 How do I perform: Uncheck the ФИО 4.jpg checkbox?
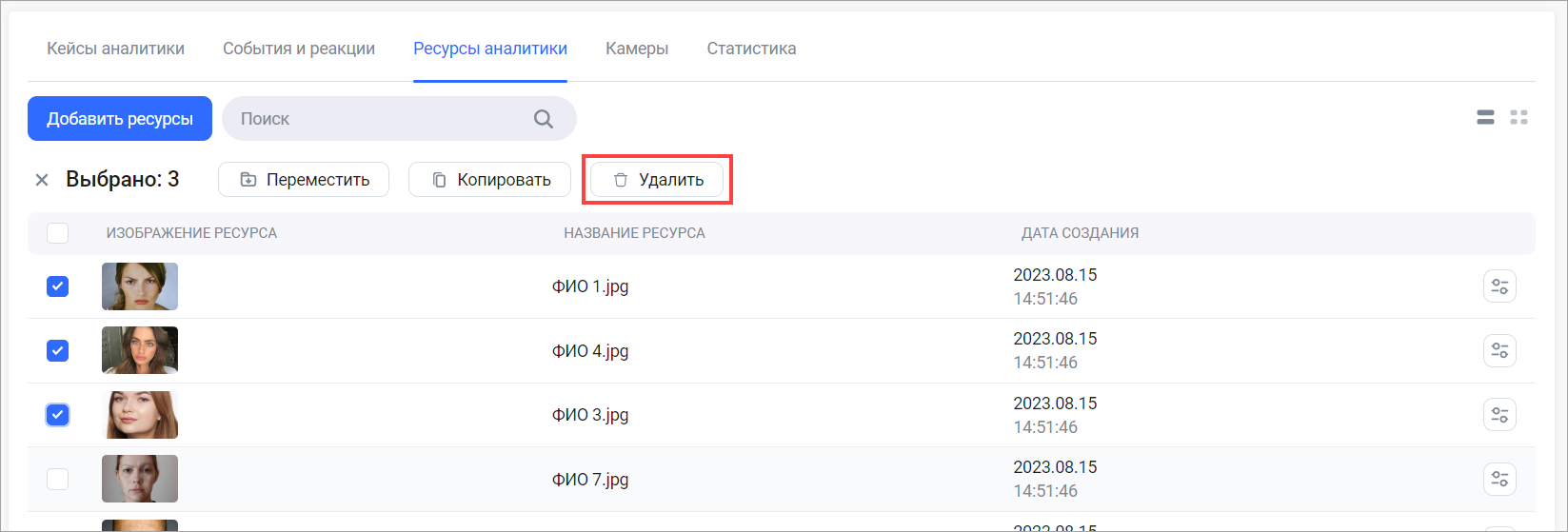(x=58, y=351)
